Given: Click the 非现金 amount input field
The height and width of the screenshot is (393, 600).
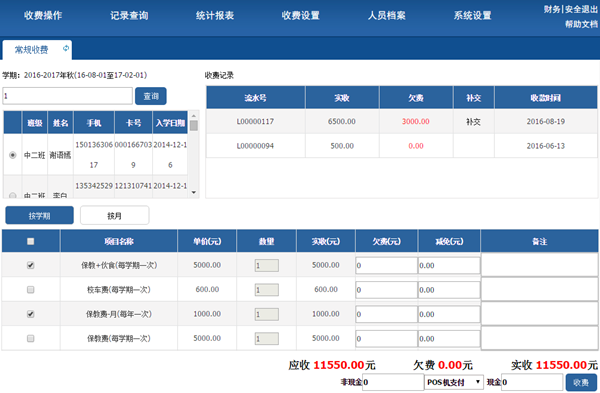Looking at the screenshot, I should 393,382.
